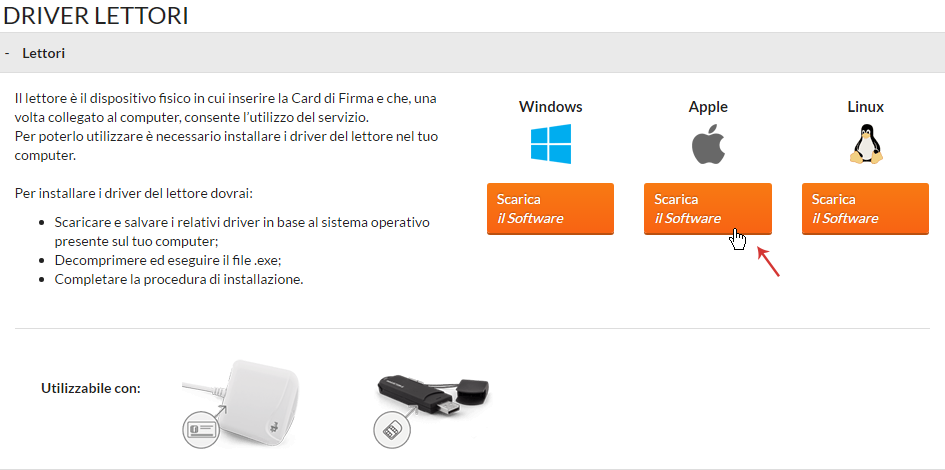
Task: Click the Linux penguin icon
Action: pyautogui.click(x=866, y=143)
